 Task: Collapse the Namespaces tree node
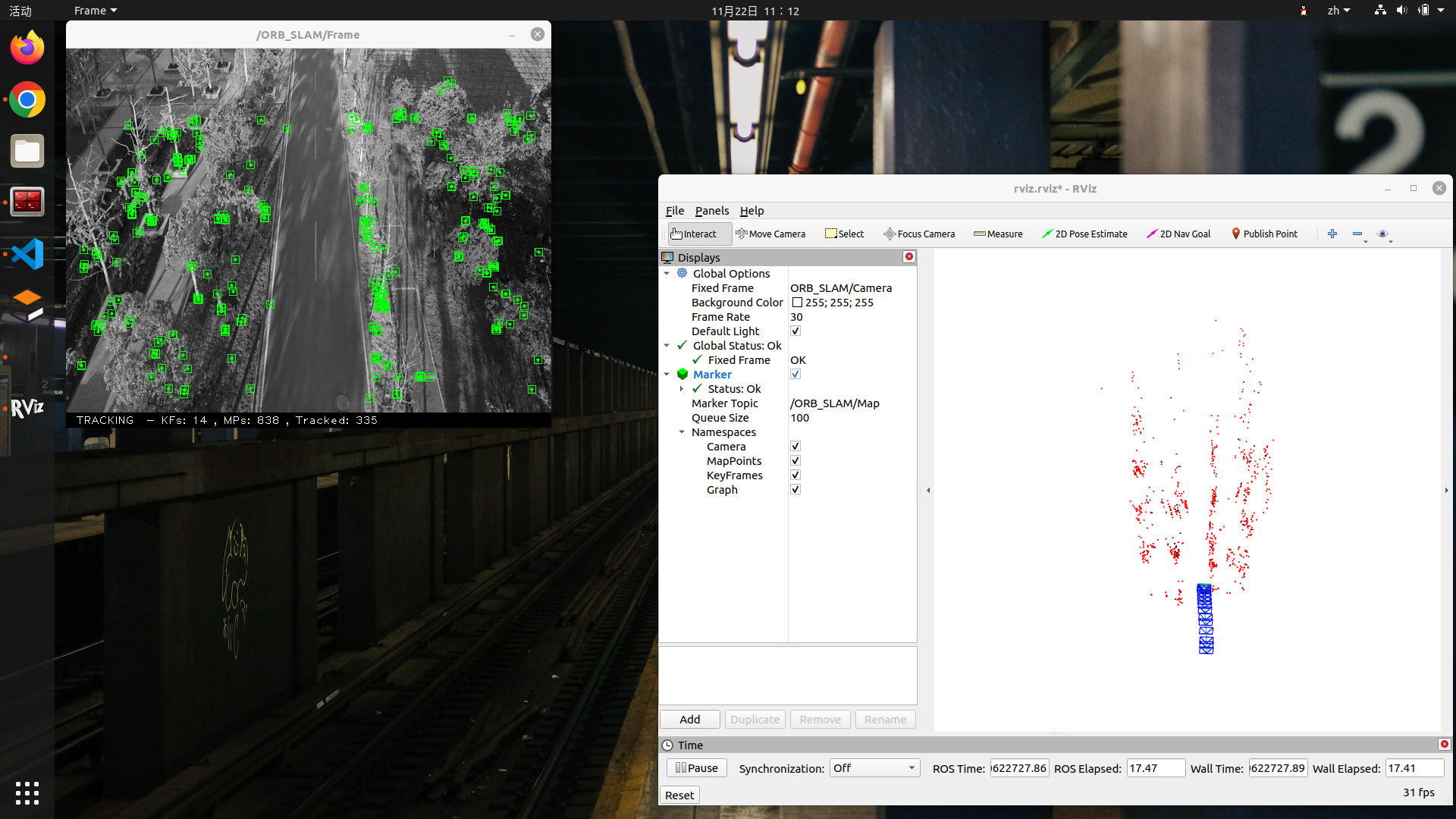pos(682,432)
